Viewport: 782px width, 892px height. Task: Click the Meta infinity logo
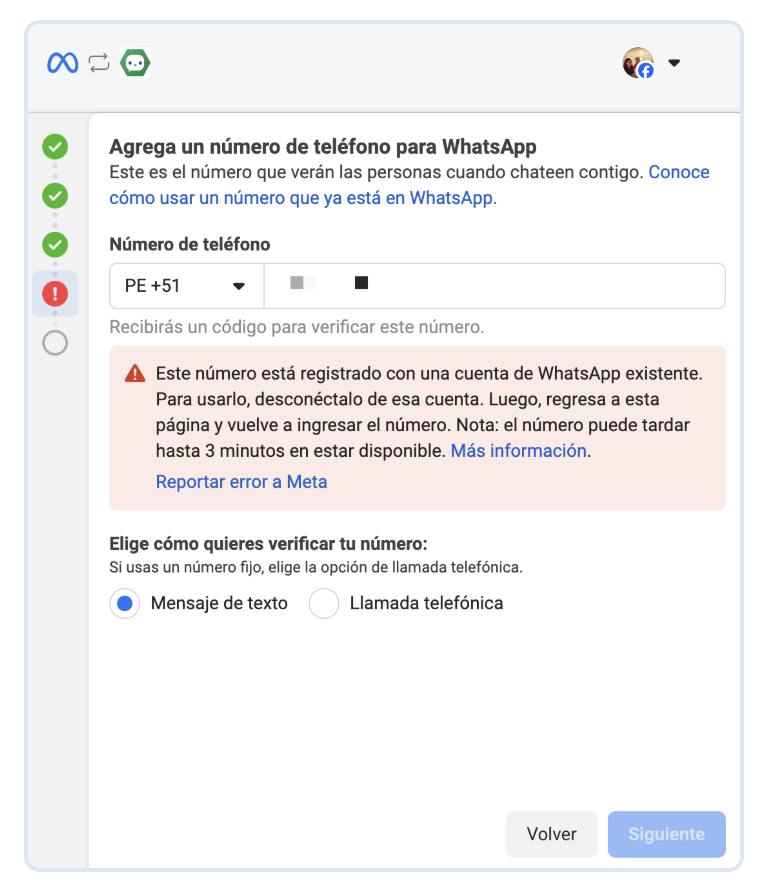point(63,63)
